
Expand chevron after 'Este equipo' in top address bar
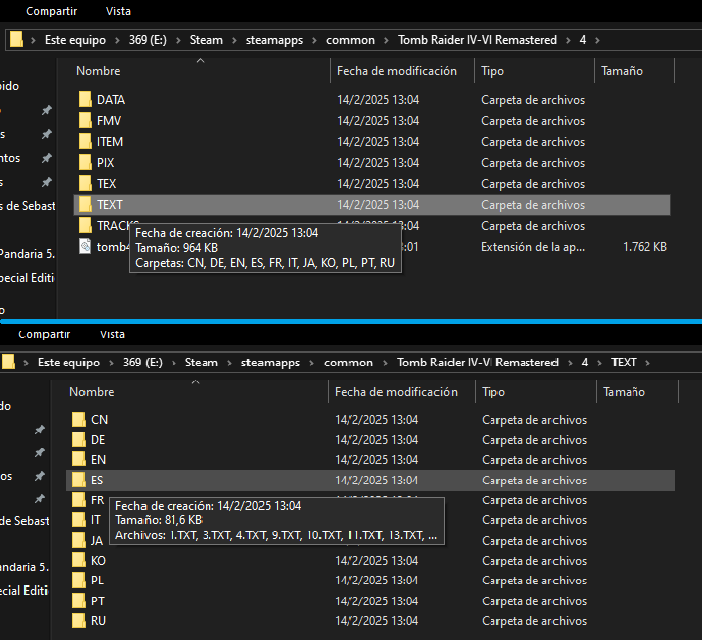(x=117, y=40)
